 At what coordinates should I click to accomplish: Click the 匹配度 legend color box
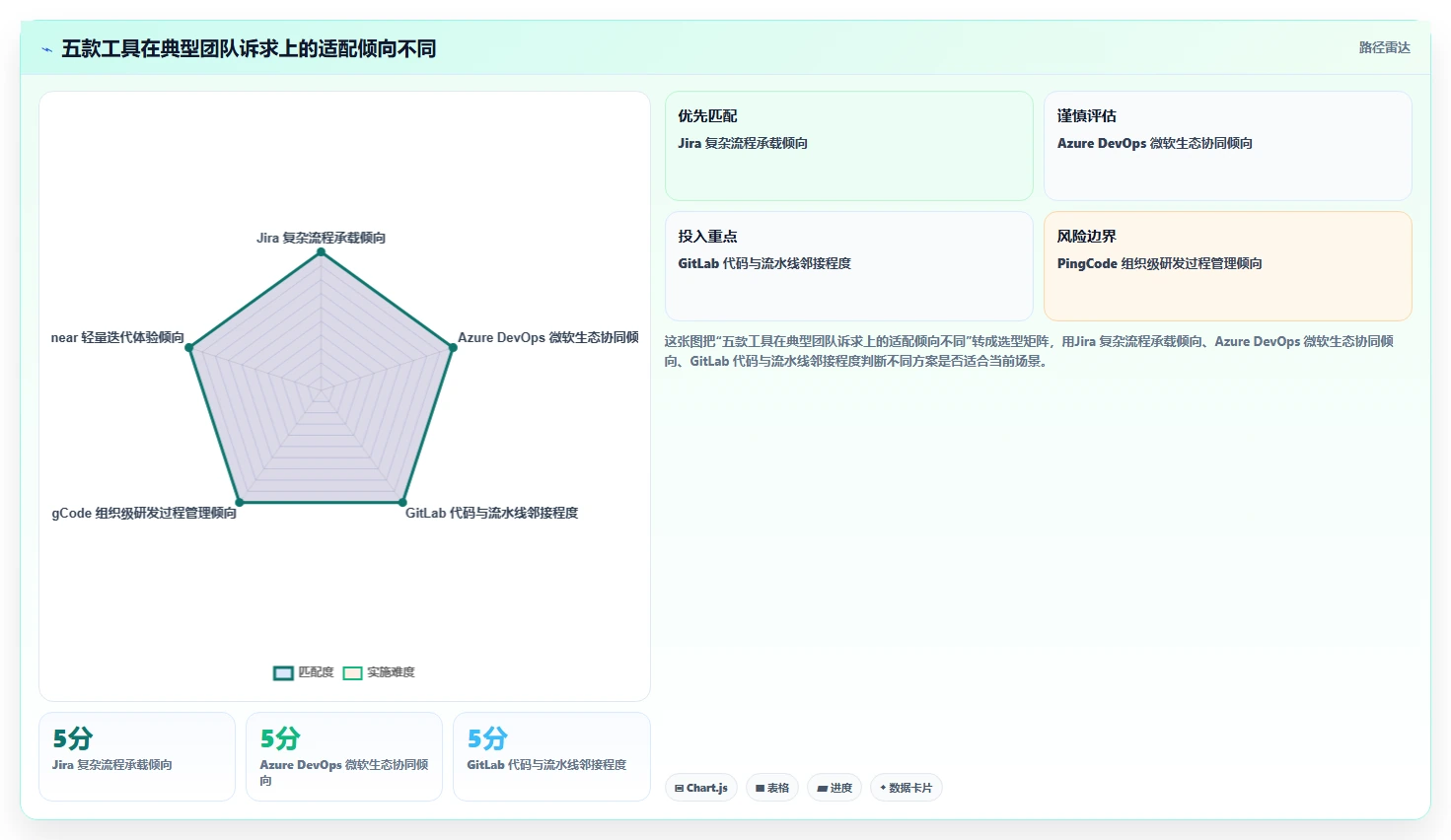click(283, 673)
